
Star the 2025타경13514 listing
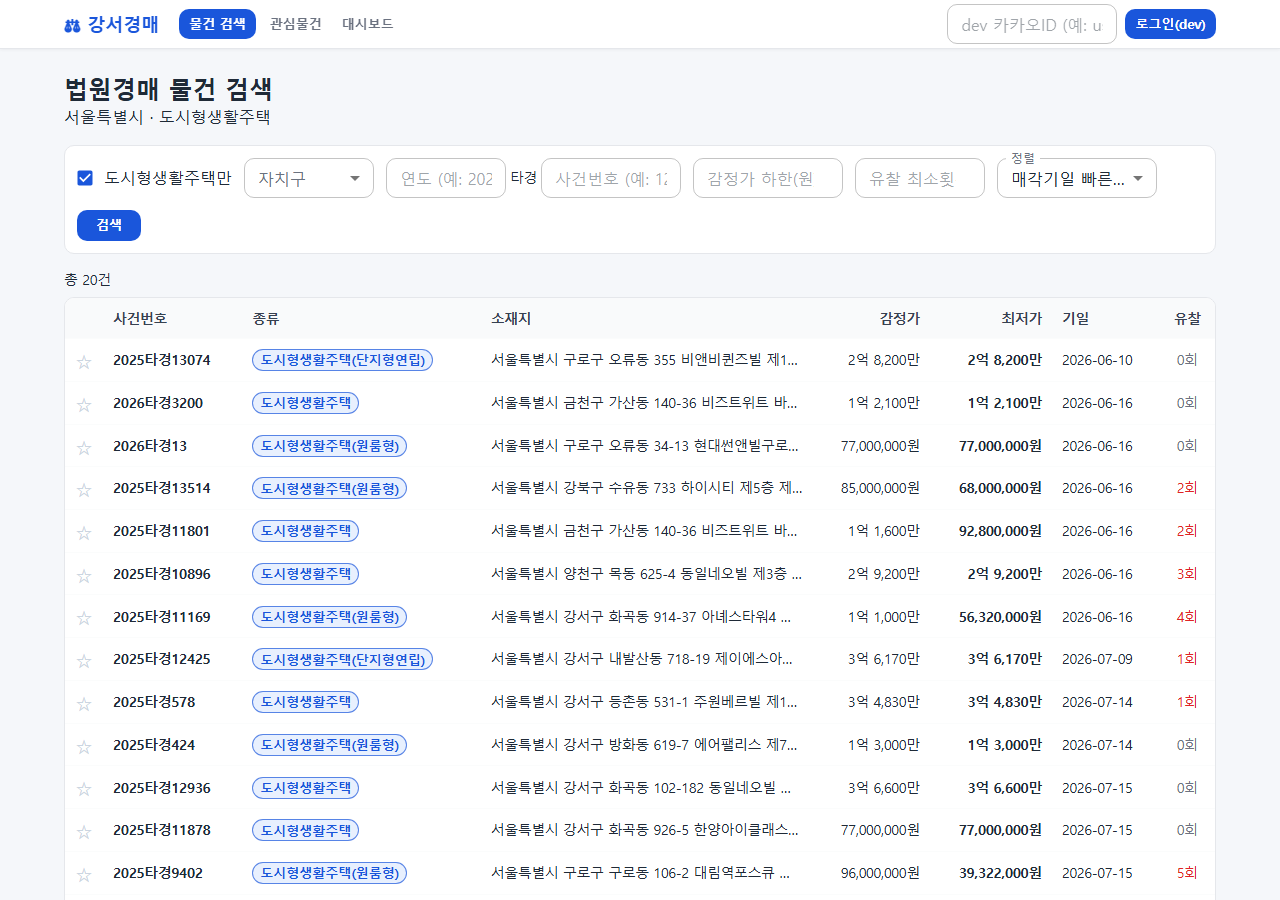tap(84, 490)
